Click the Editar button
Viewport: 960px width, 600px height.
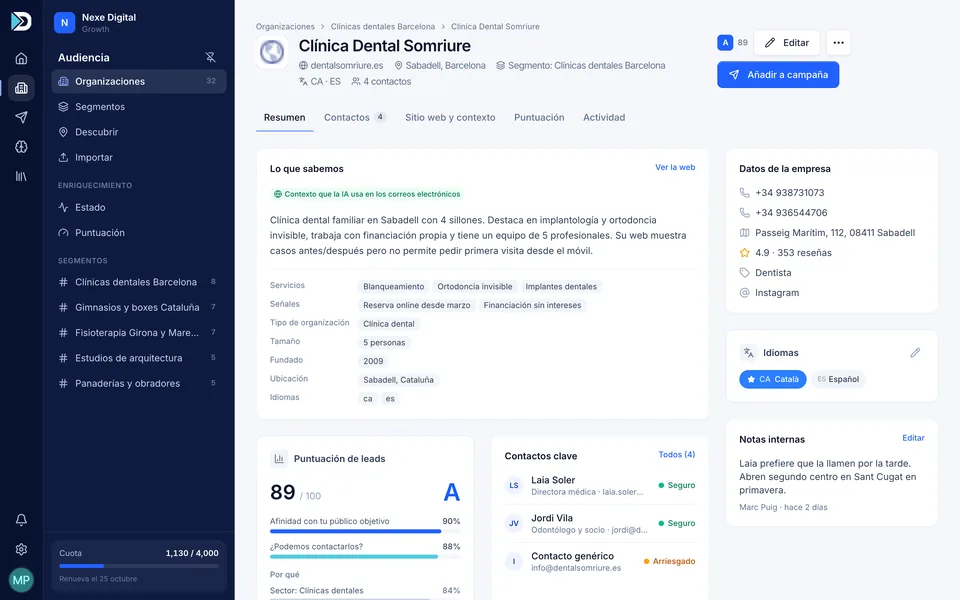point(787,43)
